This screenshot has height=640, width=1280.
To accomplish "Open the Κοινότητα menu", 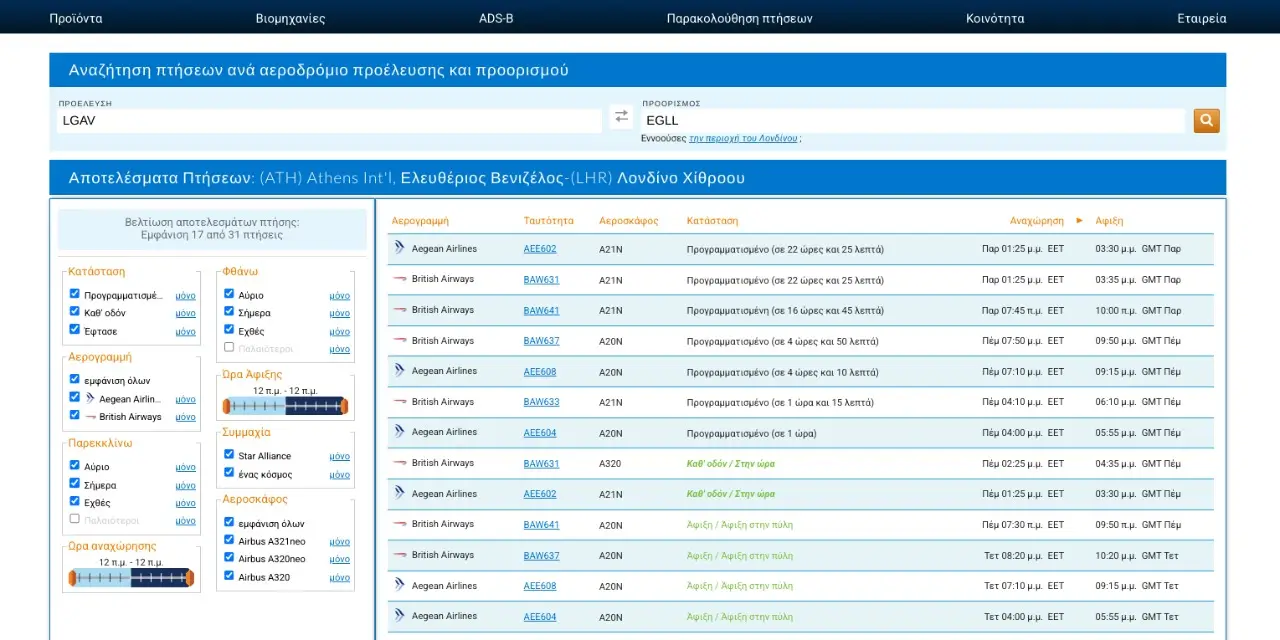I will [995, 18].
